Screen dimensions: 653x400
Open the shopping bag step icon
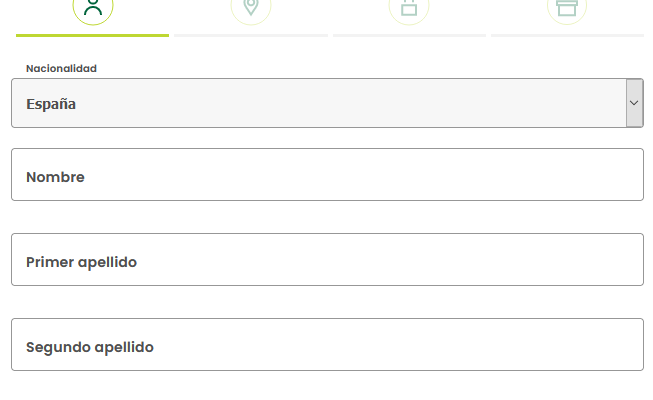tap(409, 8)
